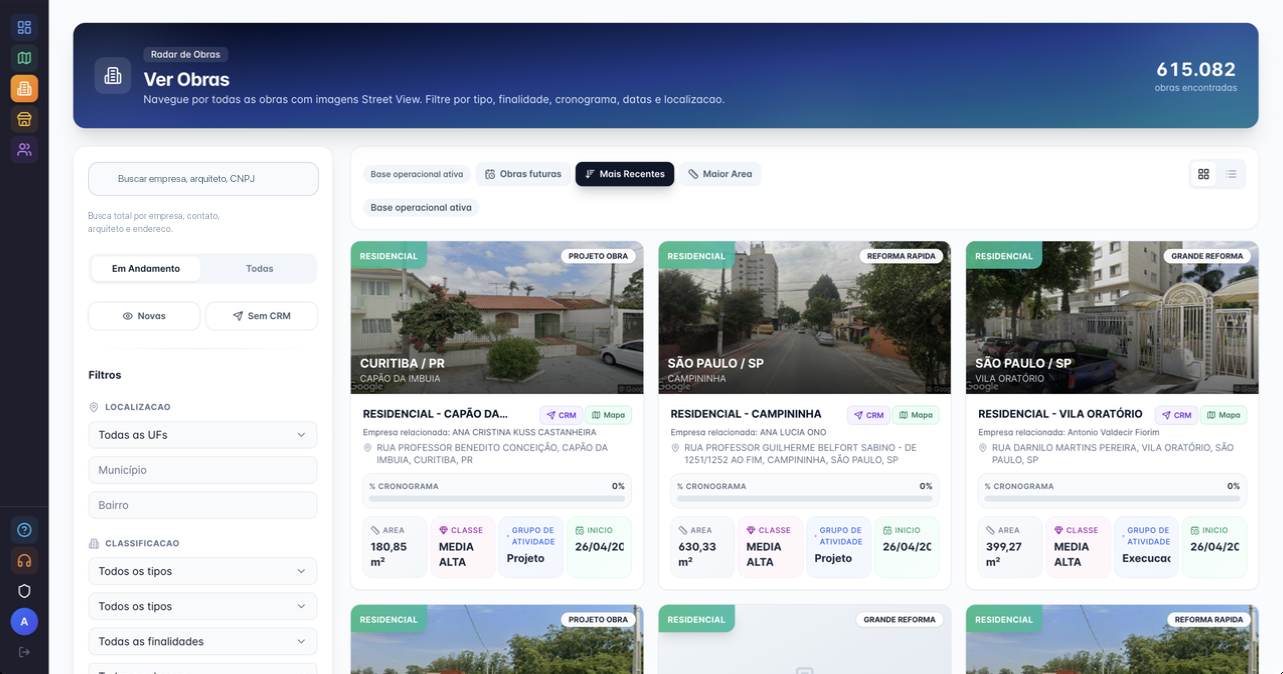1283x674 pixels.
Task: Open the first Todos os tipos dropdown
Action: (203, 571)
